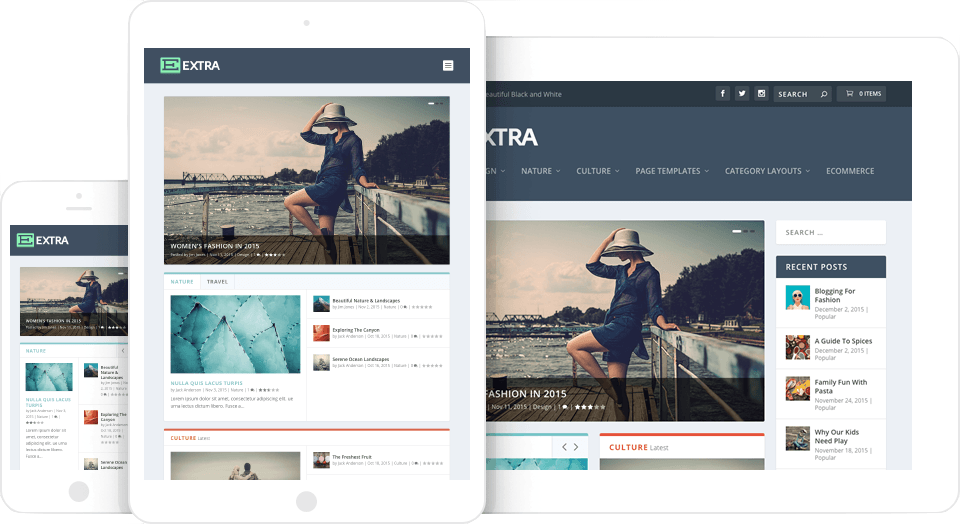Image resolution: width=960 pixels, height=524 pixels.
Task: Select the Nature tab on the phone
Action: point(36,351)
